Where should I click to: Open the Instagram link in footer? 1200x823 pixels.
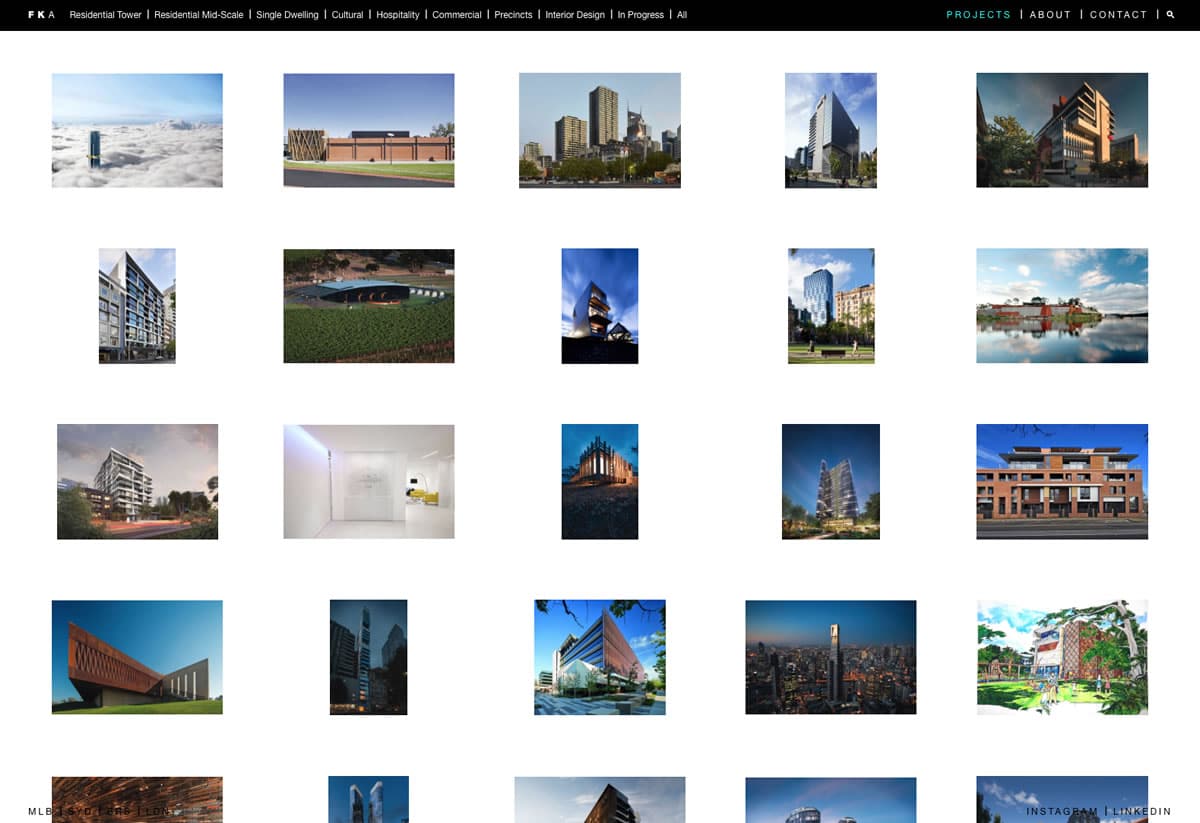(1062, 811)
